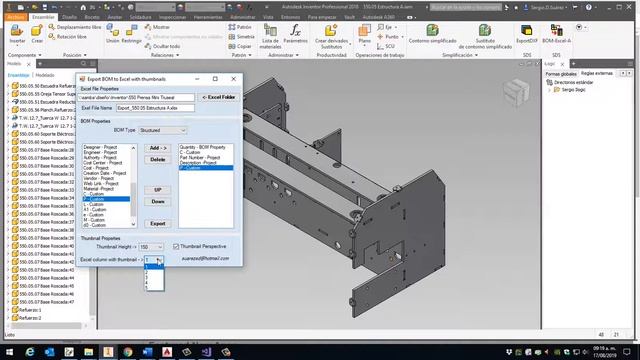640x360 pixels.
Task: Click the Copiar tool
Action: pyautogui.click(x=240, y=46)
